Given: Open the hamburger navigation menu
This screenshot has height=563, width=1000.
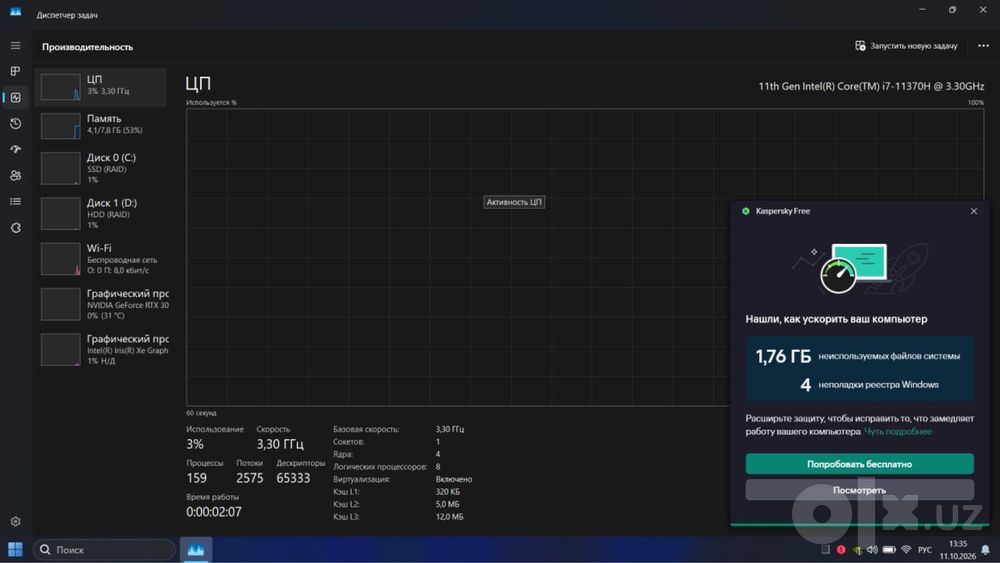Looking at the screenshot, I should pos(15,46).
